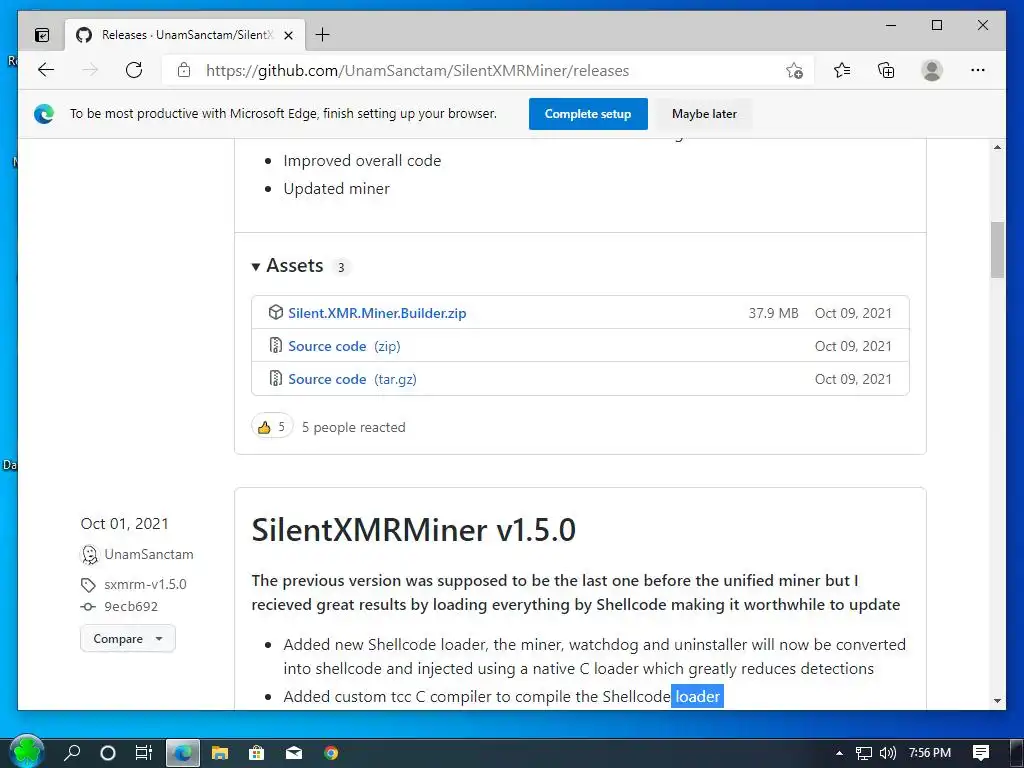Click the 37.9 MB file size text
The height and width of the screenshot is (768, 1024).
pyautogui.click(x=773, y=313)
